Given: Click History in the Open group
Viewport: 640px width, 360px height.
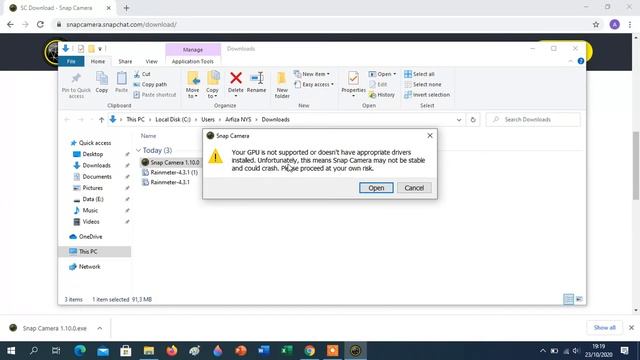Looking at the screenshot, I should click(382, 94).
